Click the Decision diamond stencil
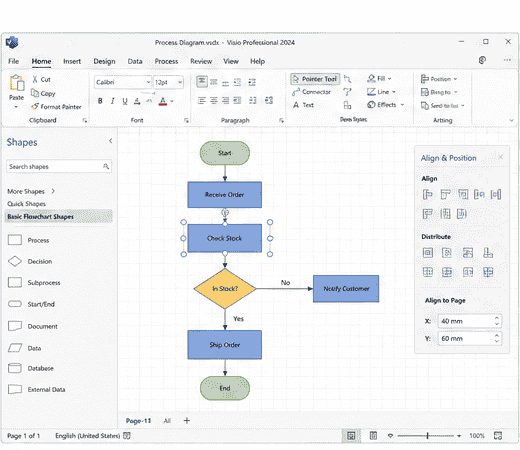 tap(15, 261)
